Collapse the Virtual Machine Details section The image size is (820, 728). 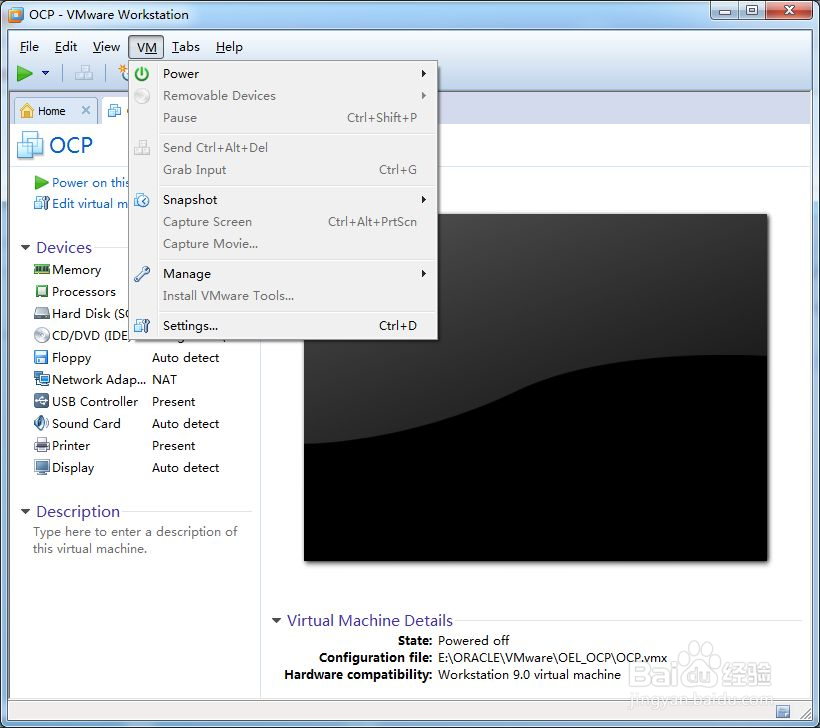(276, 620)
